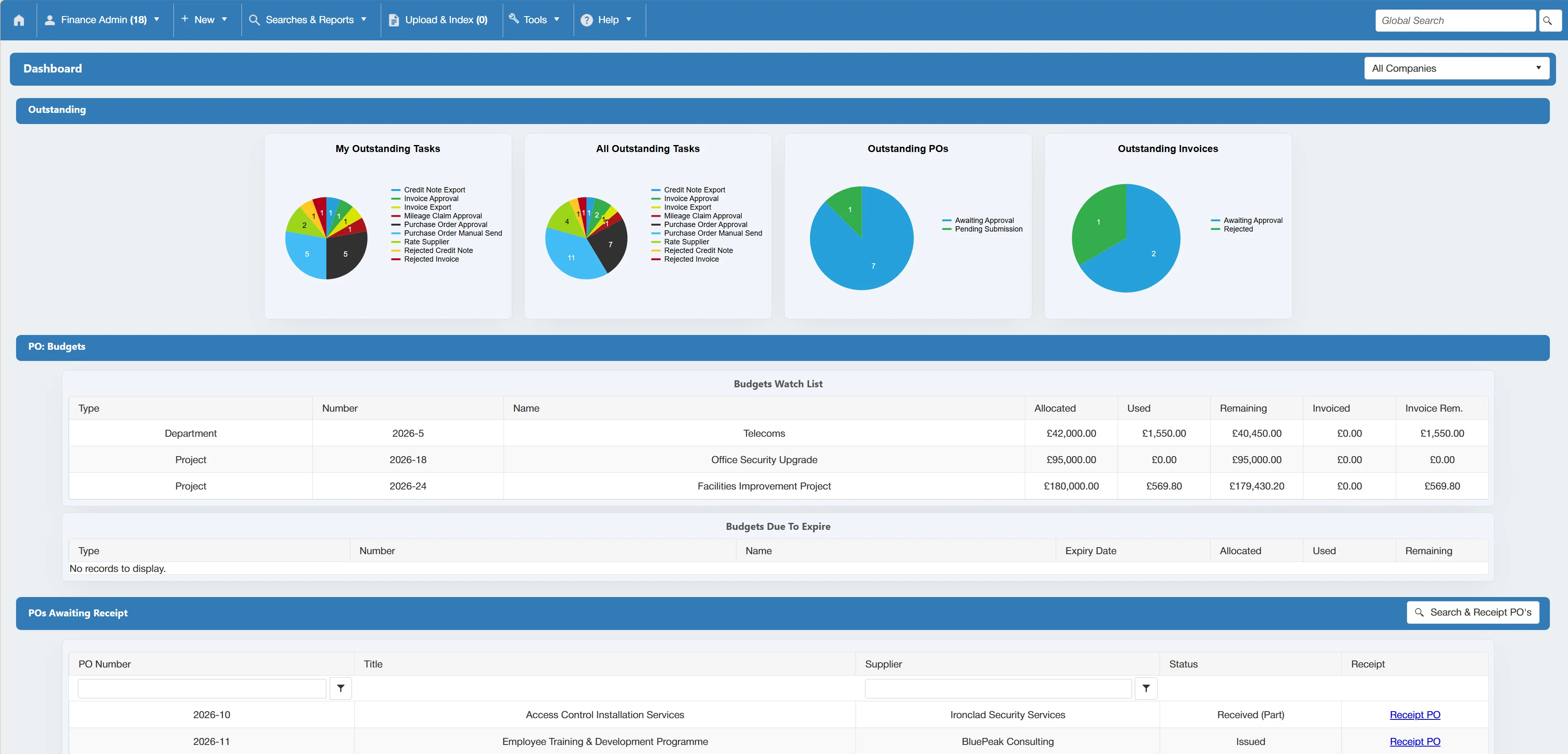Screen dimensions: 1568x754
Task: Click the plus icon beside New
Action: [x=185, y=19]
